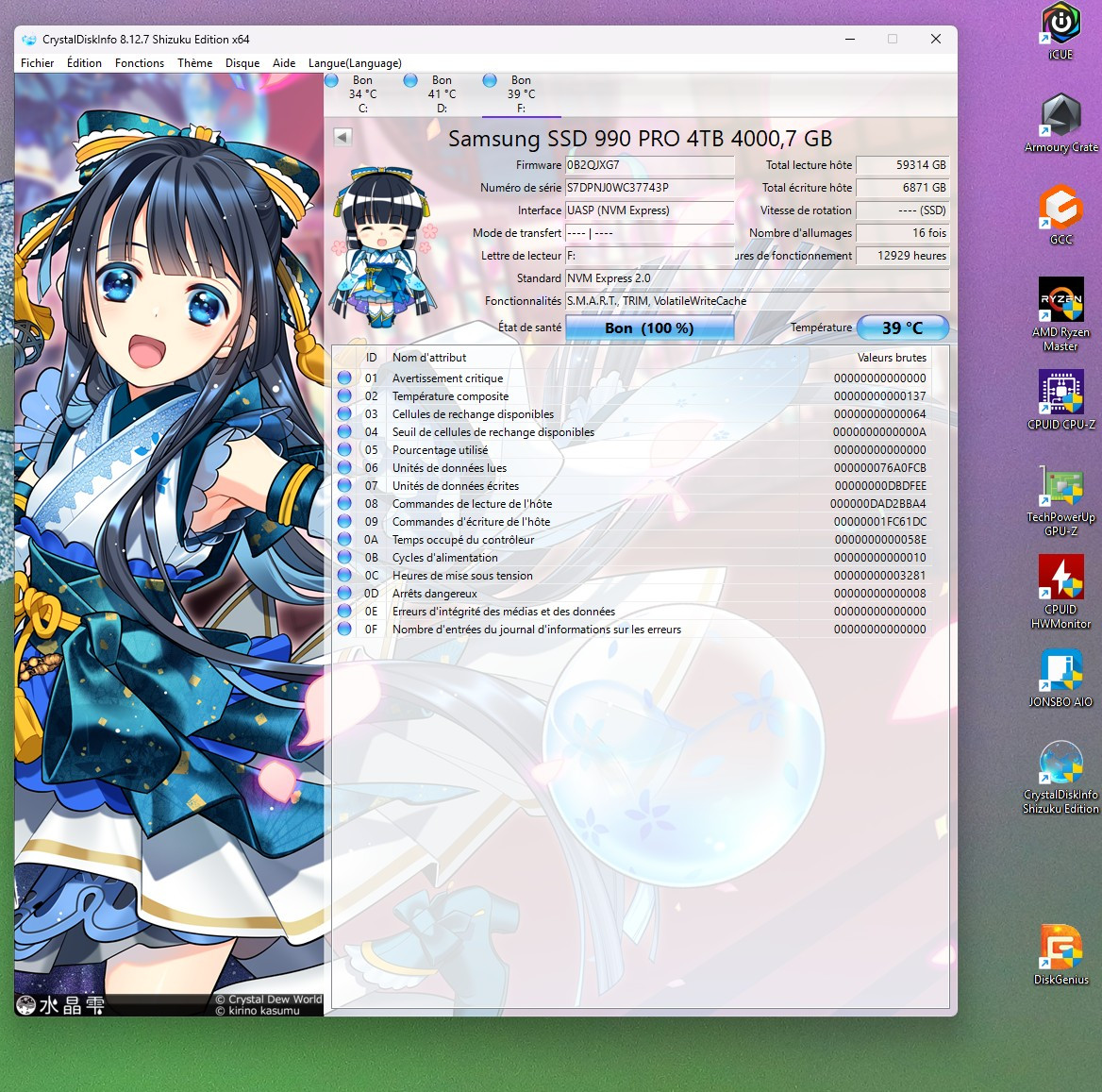1102x1092 pixels.
Task: Launch JONSBO AIO desktop icon
Action: pyautogui.click(x=1060, y=678)
